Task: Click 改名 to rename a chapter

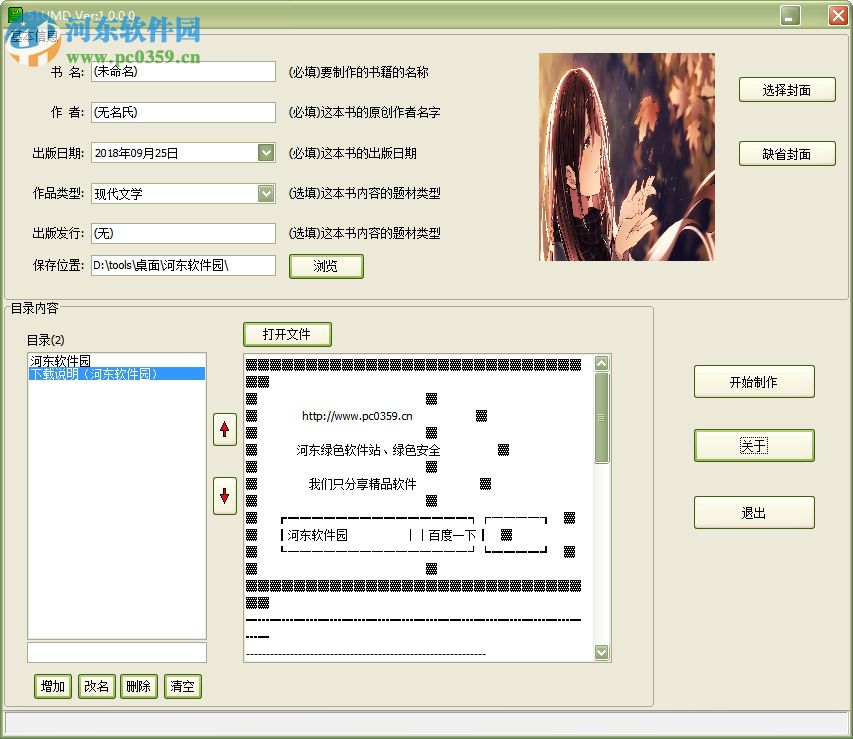Action: (96, 686)
